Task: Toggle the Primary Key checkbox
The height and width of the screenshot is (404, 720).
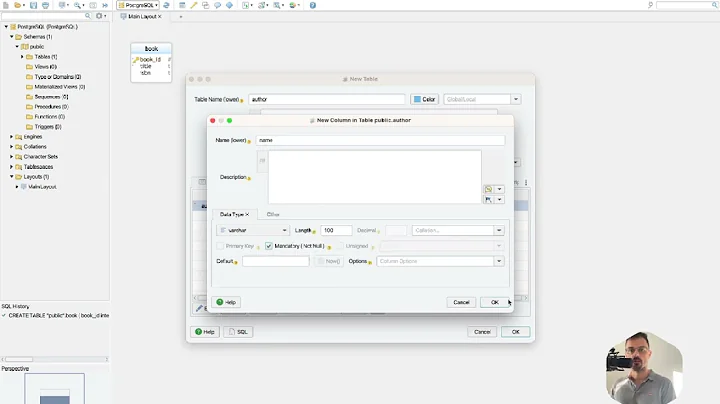Action: 220,246
